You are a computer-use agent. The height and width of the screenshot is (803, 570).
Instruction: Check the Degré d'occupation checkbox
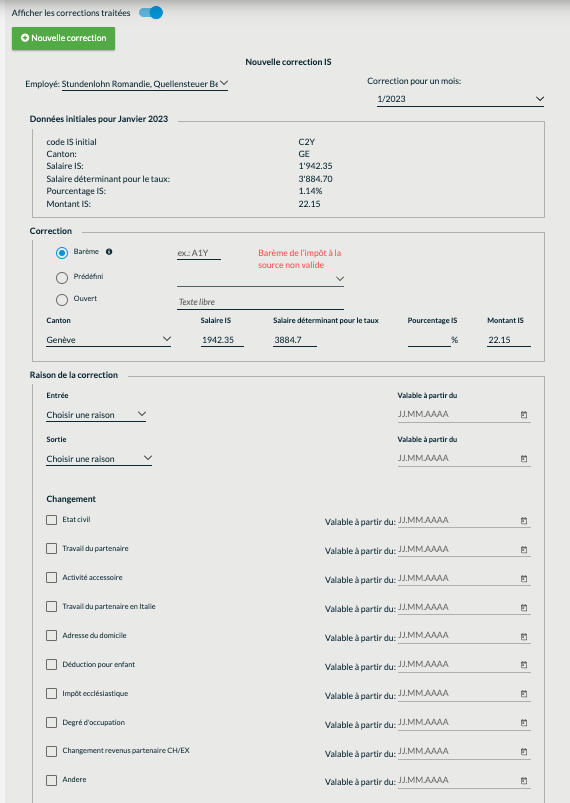pyautogui.click(x=51, y=723)
